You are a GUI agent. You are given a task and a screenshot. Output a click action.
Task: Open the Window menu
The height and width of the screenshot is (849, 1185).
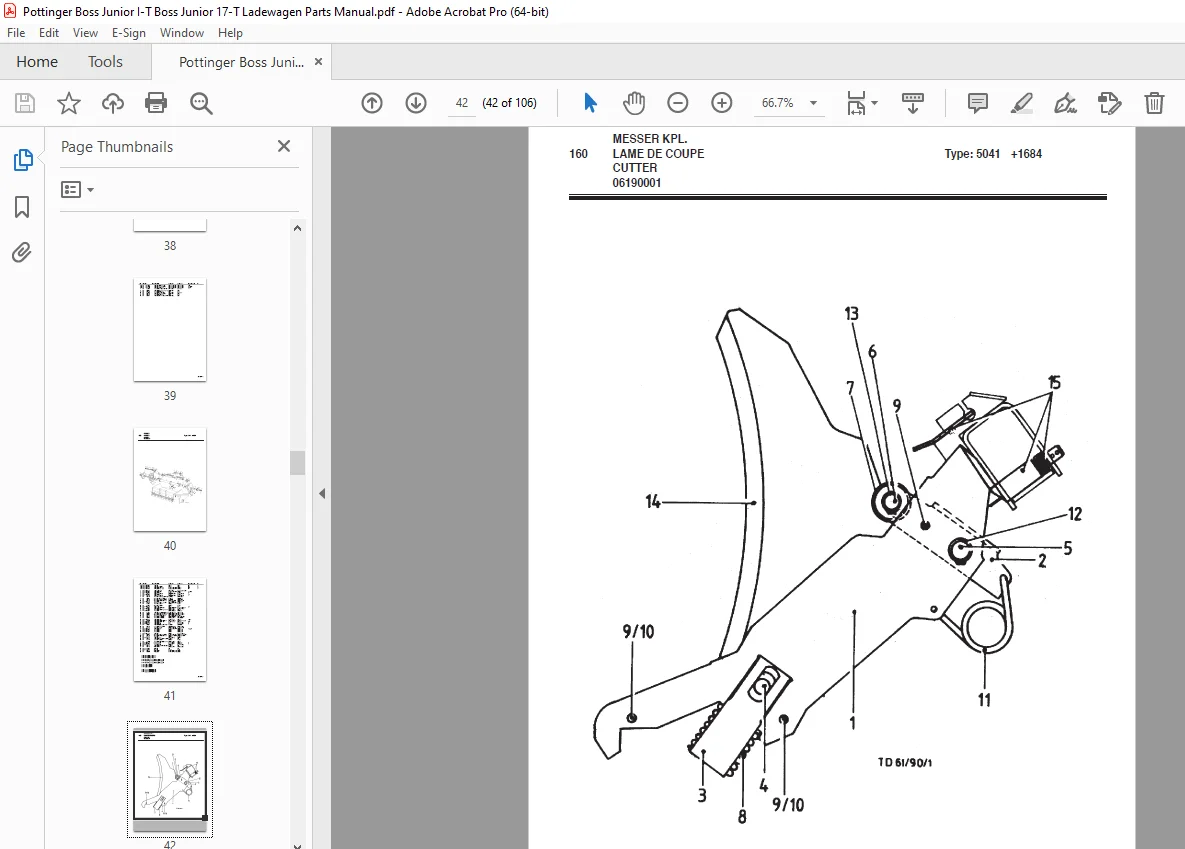pyautogui.click(x=181, y=33)
